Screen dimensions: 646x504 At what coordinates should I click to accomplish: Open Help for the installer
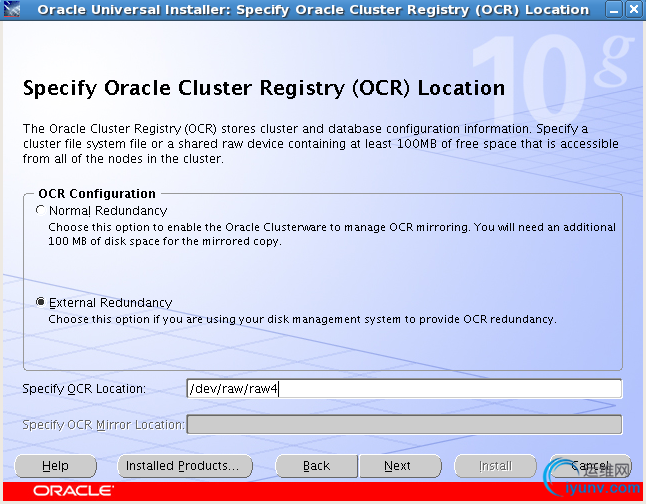56,466
